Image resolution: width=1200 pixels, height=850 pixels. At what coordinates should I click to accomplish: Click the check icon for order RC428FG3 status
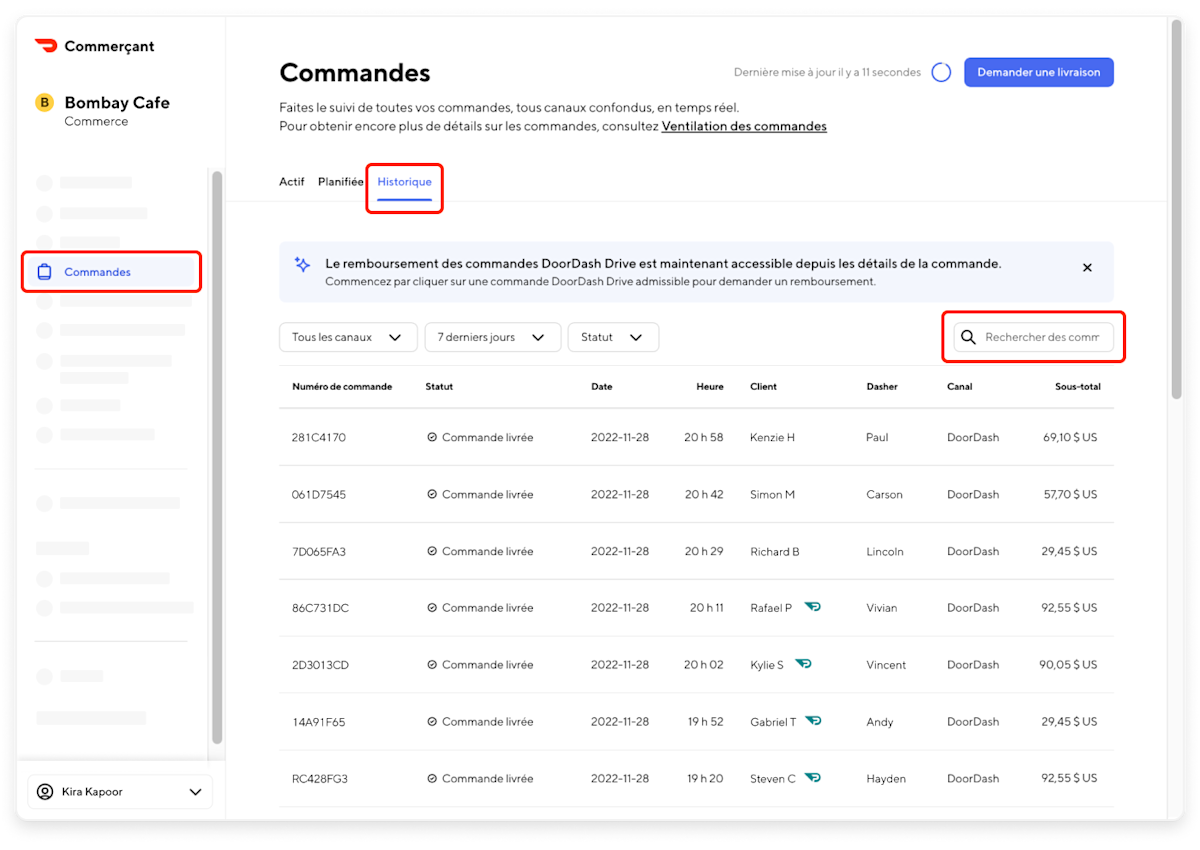(432, 778)
